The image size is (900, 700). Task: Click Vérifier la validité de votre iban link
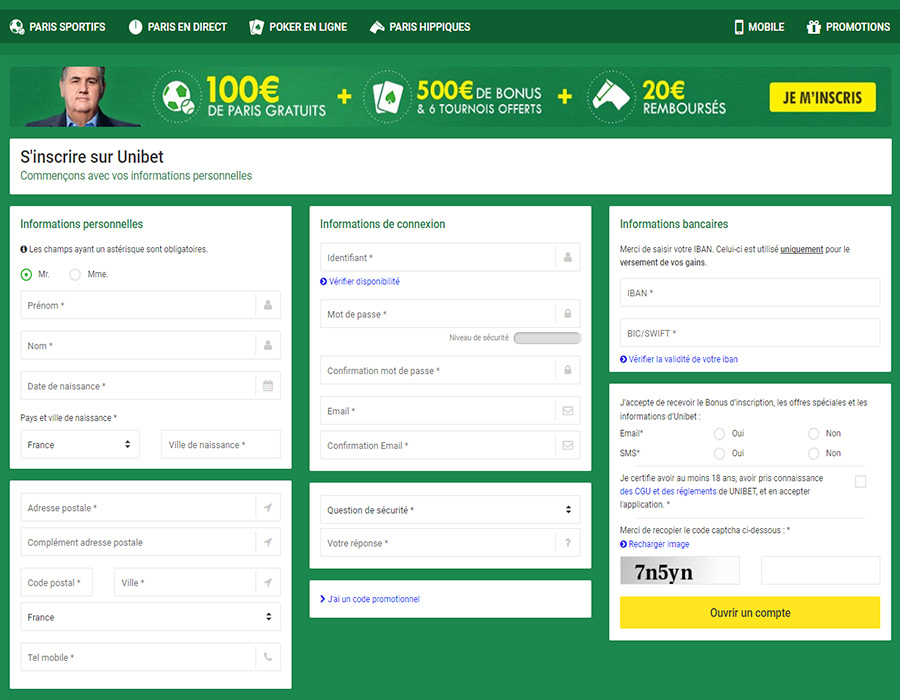[679, 359]
